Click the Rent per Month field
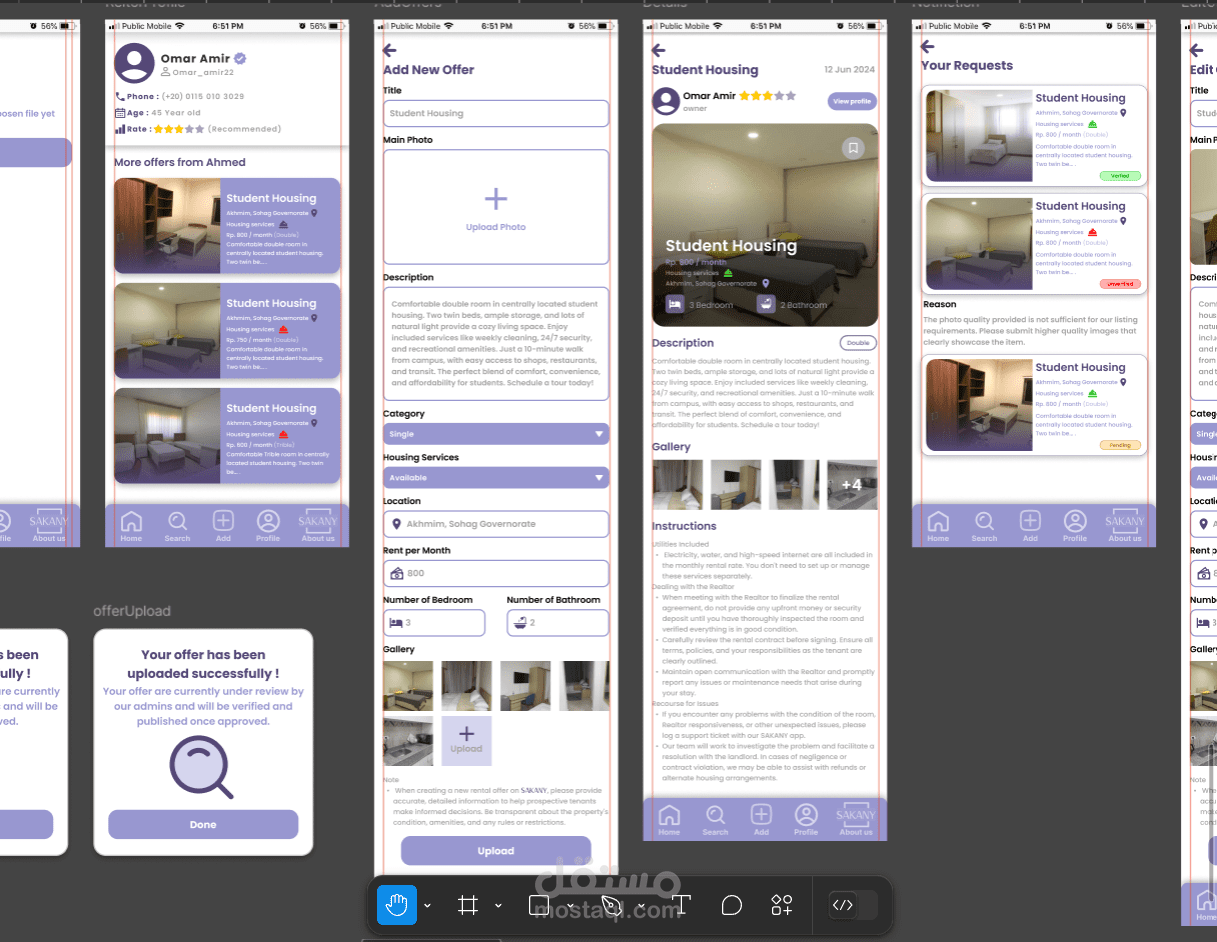1217x942 pixels. point(496,573)
